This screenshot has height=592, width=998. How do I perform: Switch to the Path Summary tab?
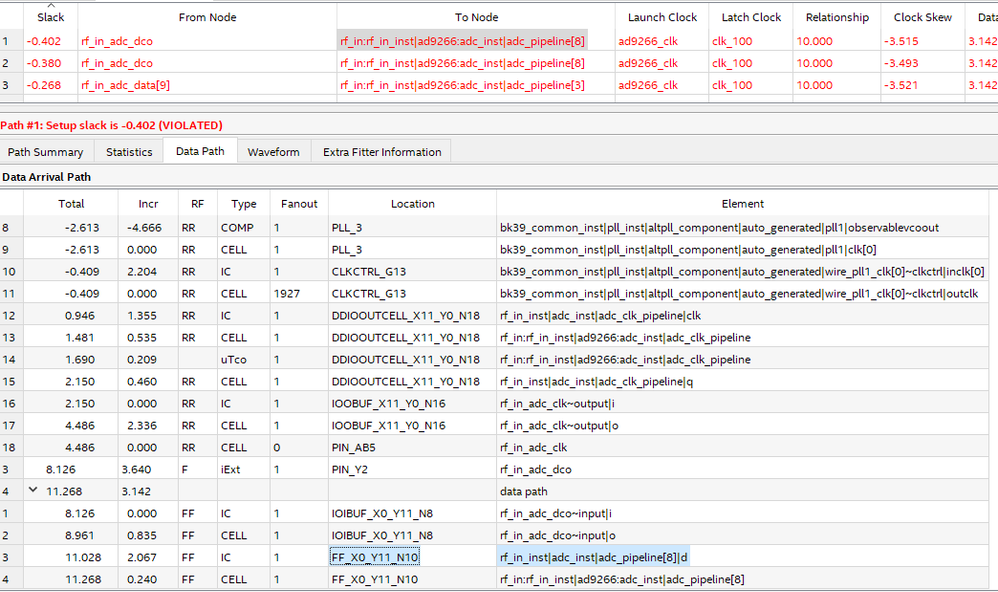click(46, 152)
